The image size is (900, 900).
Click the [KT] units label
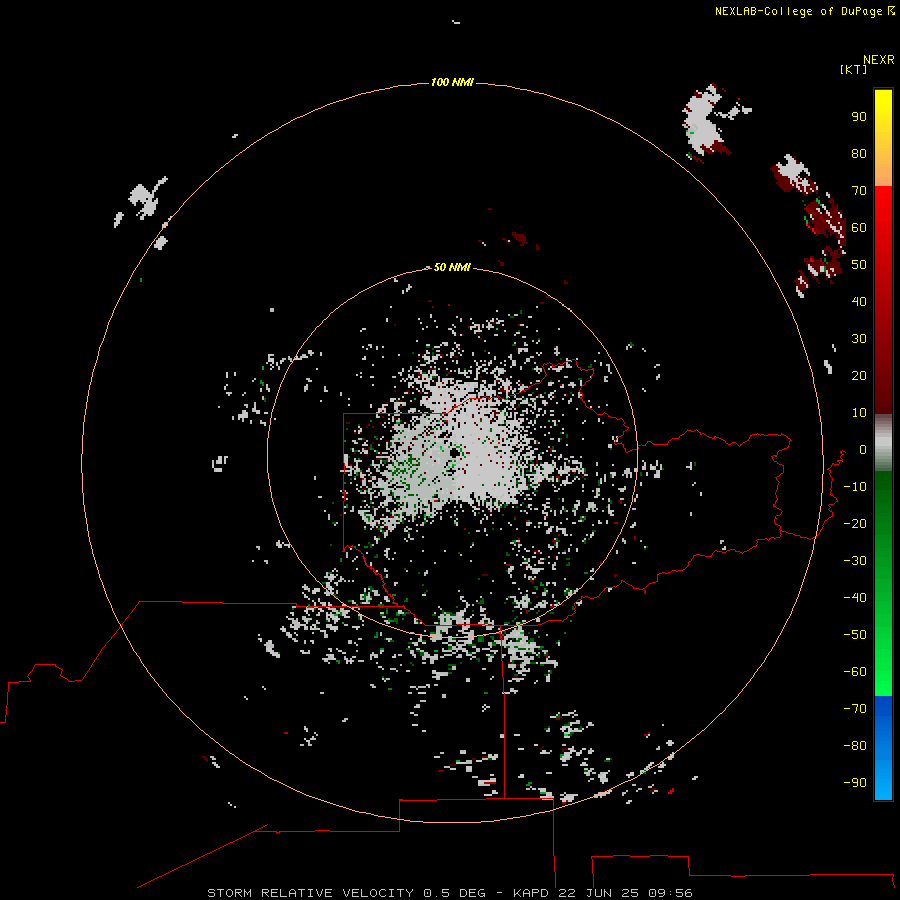pos(854,69)
